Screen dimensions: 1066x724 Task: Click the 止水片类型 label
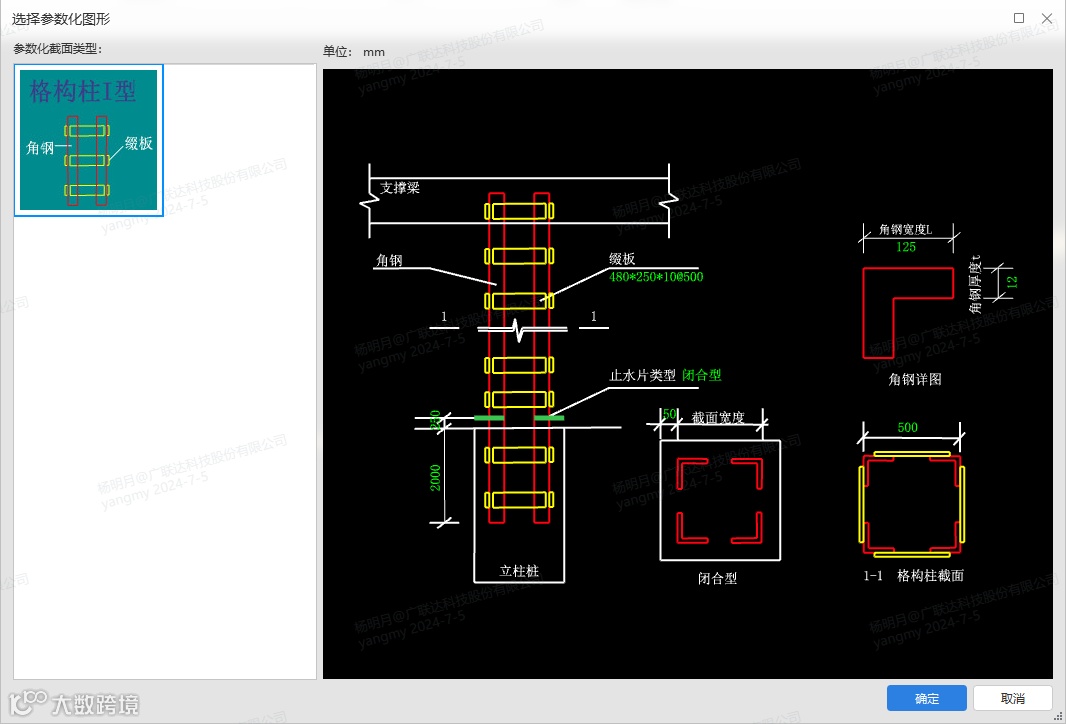click(642, 375)
